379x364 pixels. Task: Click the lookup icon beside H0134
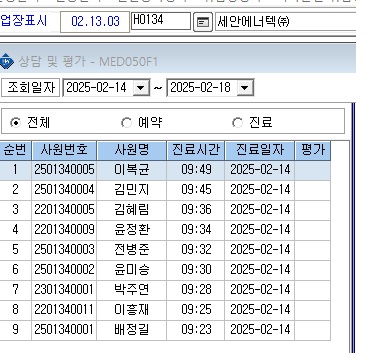(x=203, y=22)
